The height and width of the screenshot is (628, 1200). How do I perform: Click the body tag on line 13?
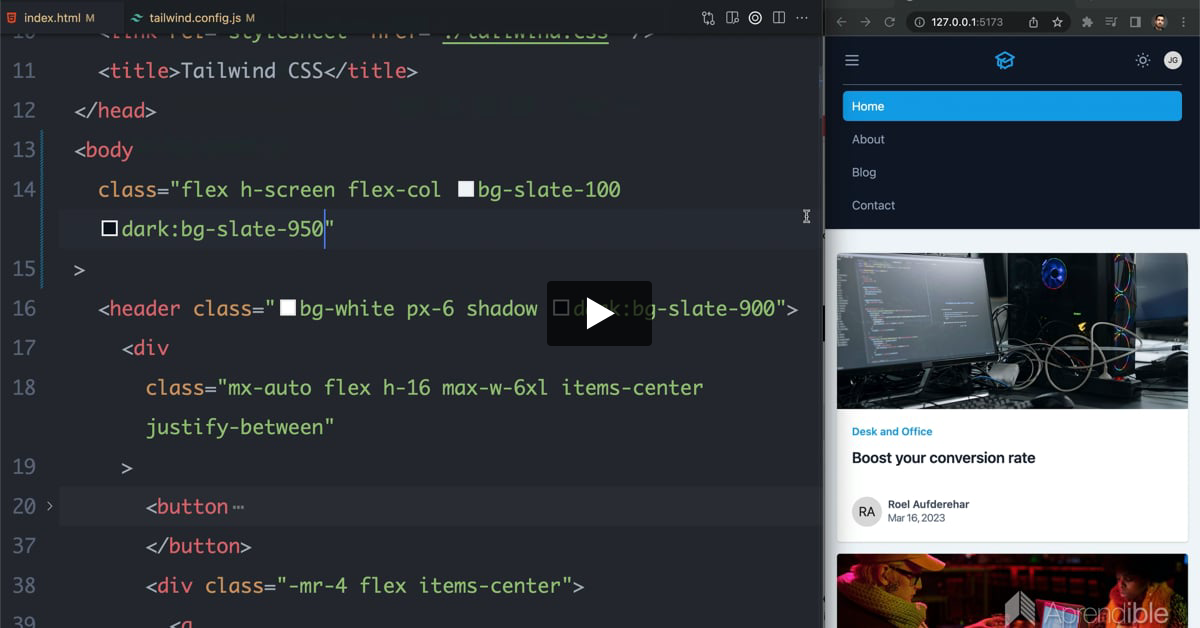[109, 150]
